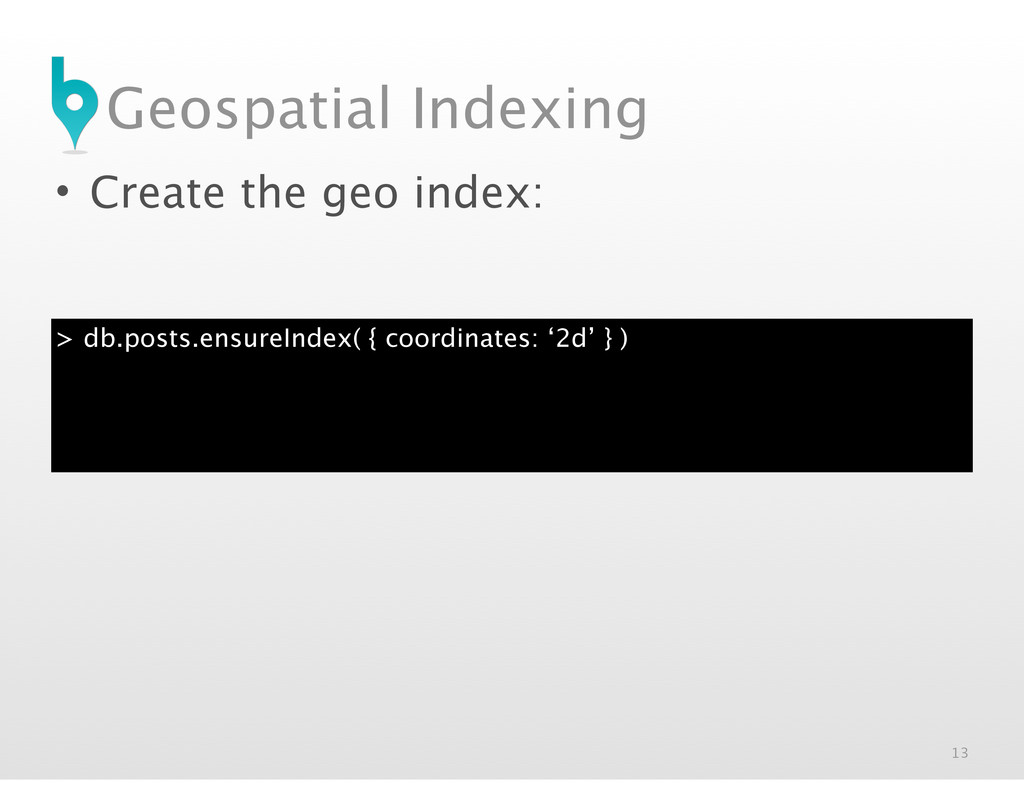
Task: Click the > prompt symbol in code
Action: tap(64, 340)
